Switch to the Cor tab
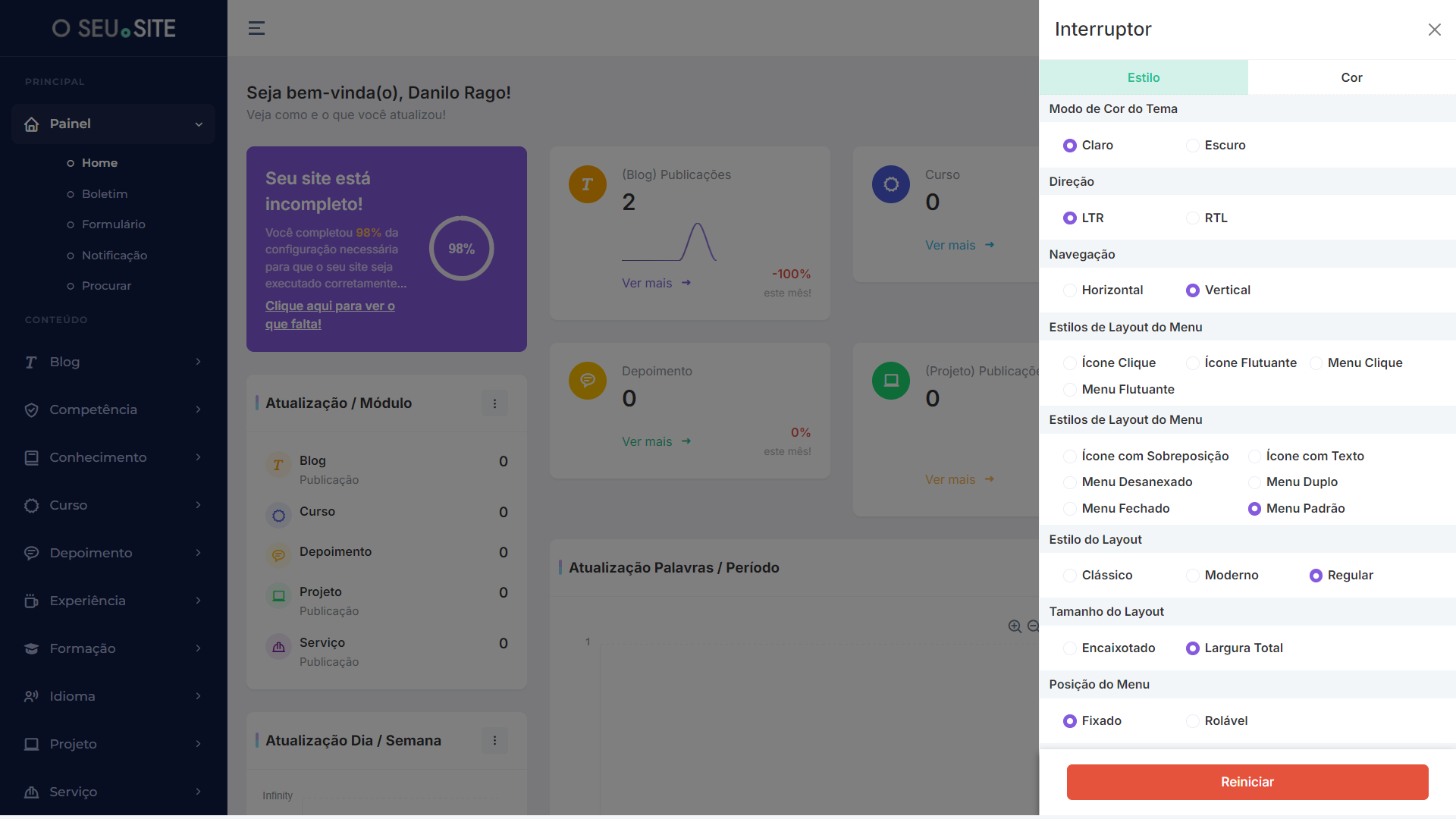 (x=1351, y=77)
